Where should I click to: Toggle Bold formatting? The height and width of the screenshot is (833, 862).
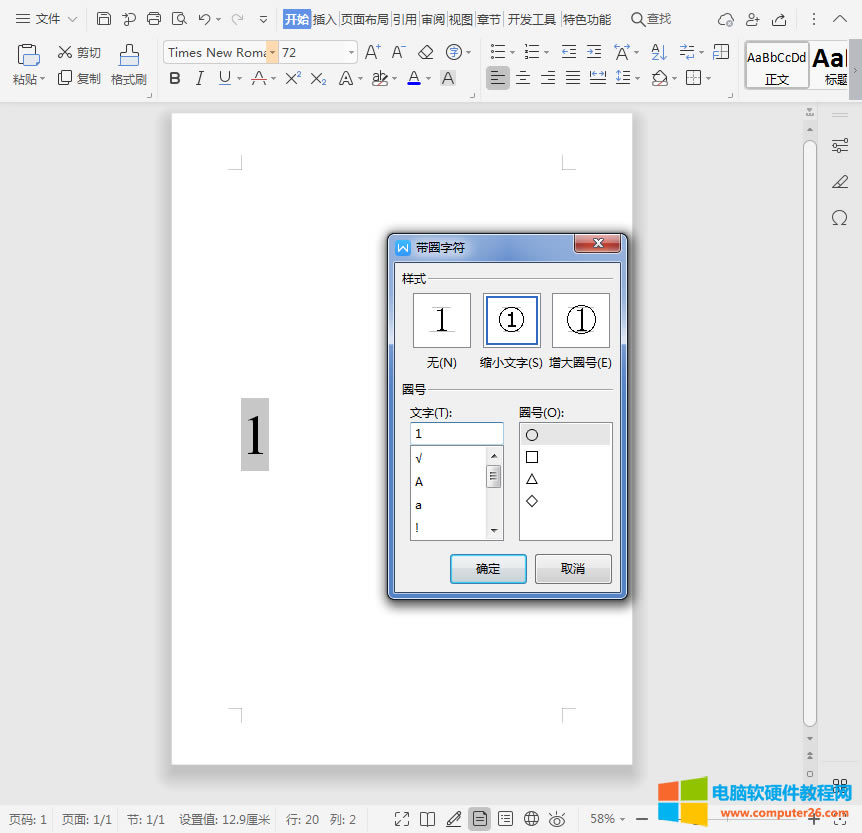coord(175,78)
